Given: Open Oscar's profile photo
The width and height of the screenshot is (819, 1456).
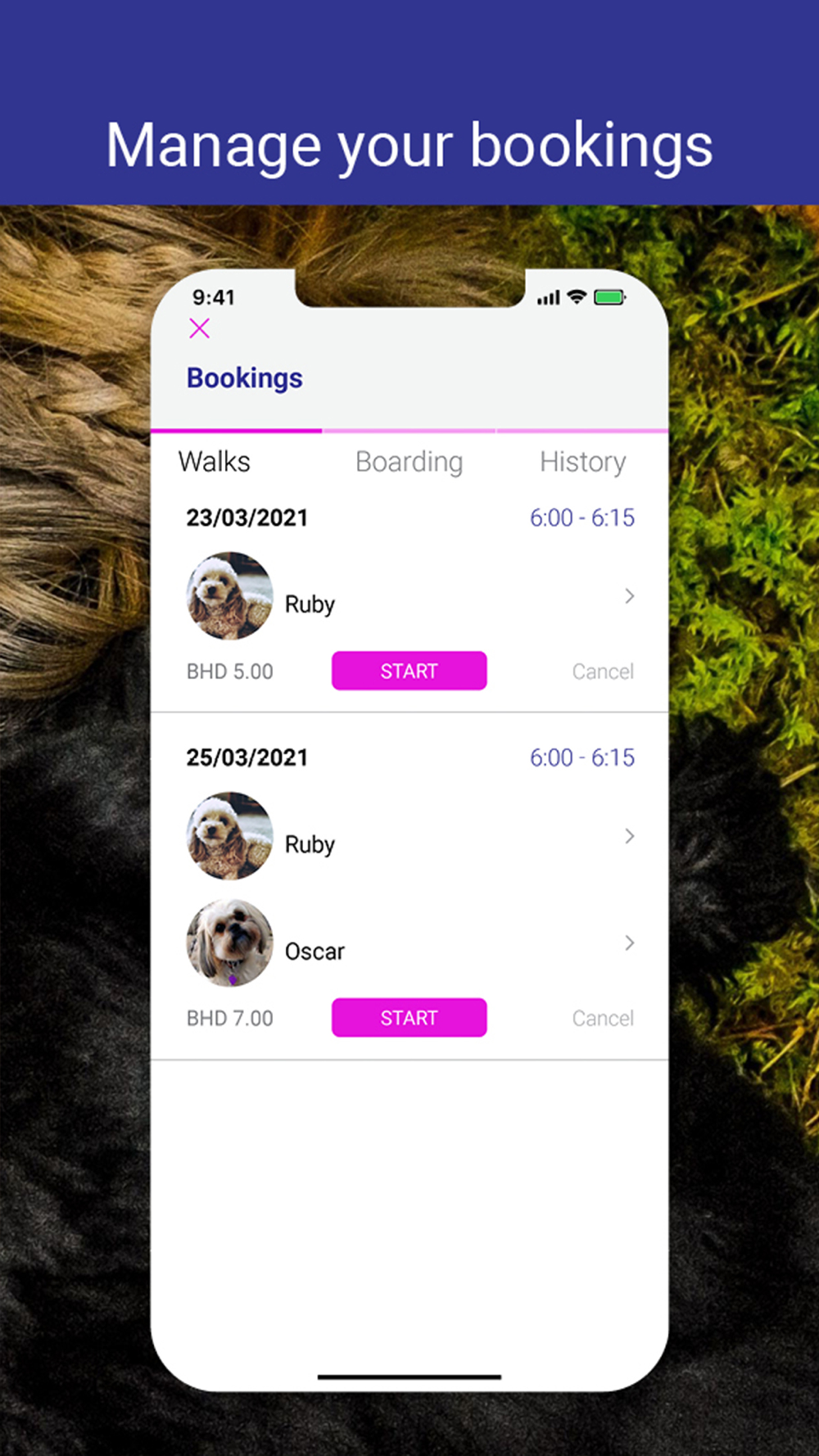Looking at the screenshot, I should tap(230, 943).
